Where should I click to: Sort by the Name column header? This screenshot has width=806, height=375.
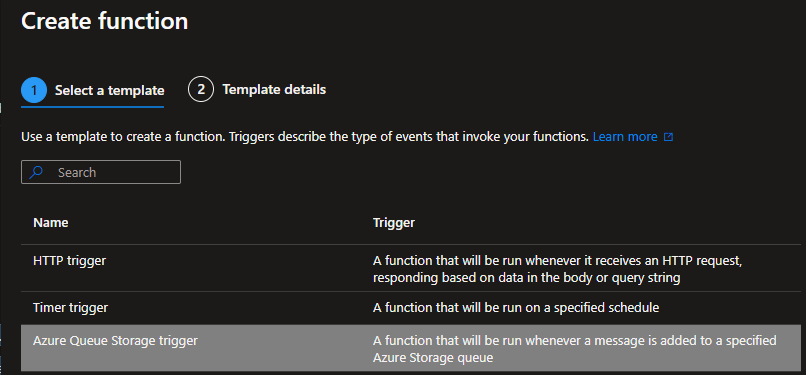click(50, 223)
